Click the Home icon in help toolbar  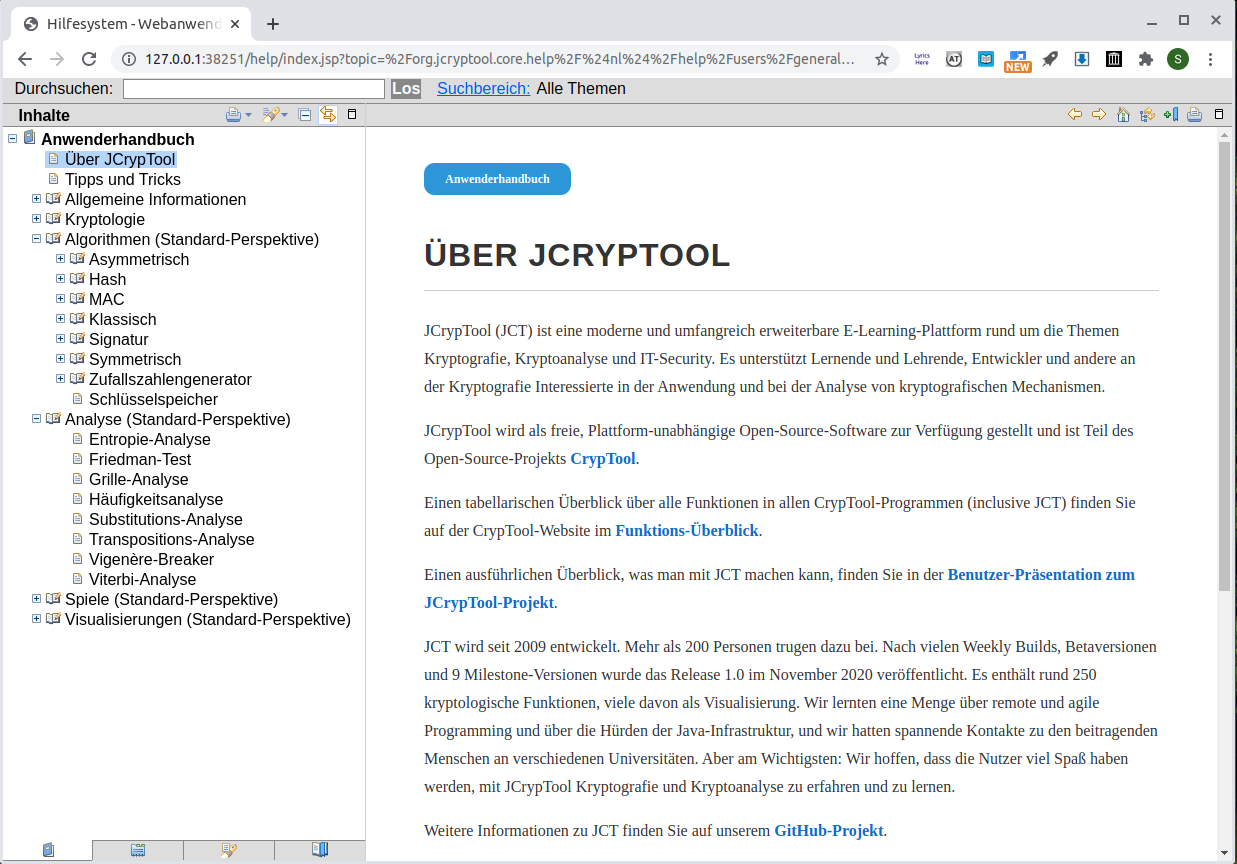[1123, 114]
